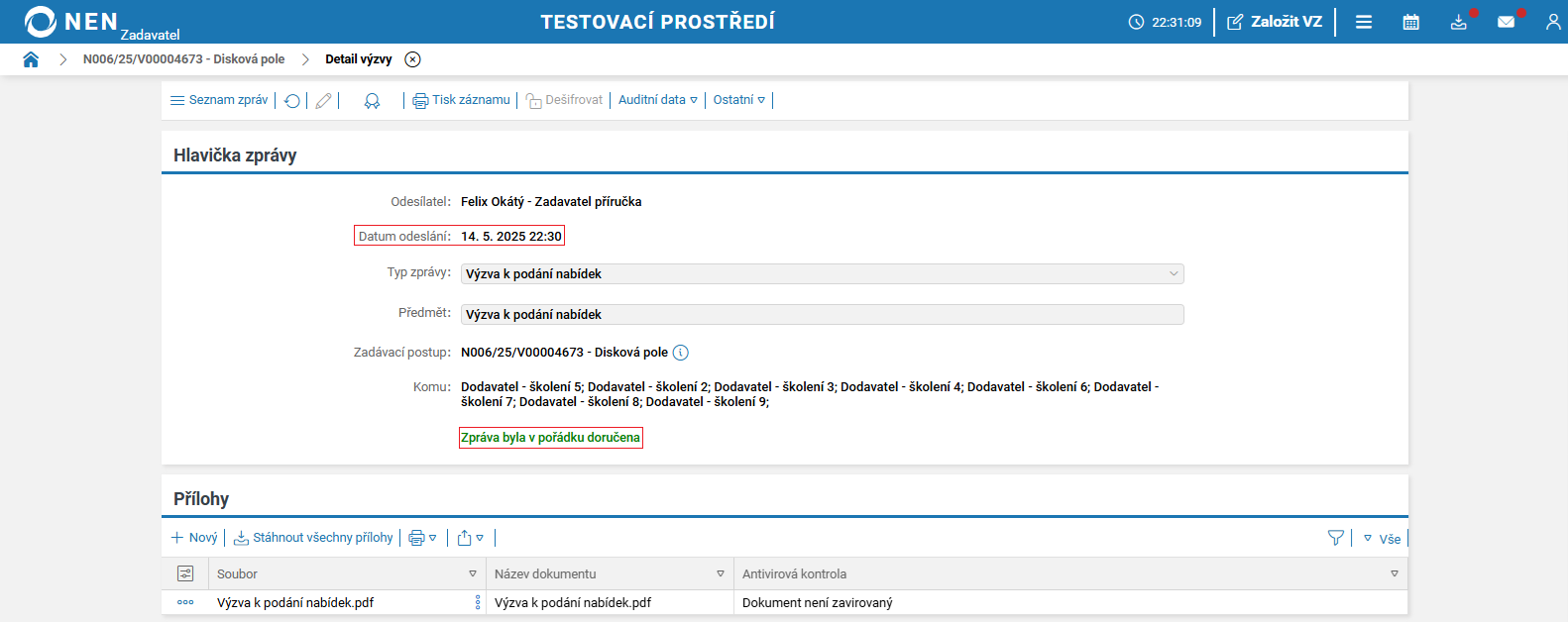Click Zpráva byla v pořádku doručena status
This screenshot has width=1568, height=622.
(551, 438)
